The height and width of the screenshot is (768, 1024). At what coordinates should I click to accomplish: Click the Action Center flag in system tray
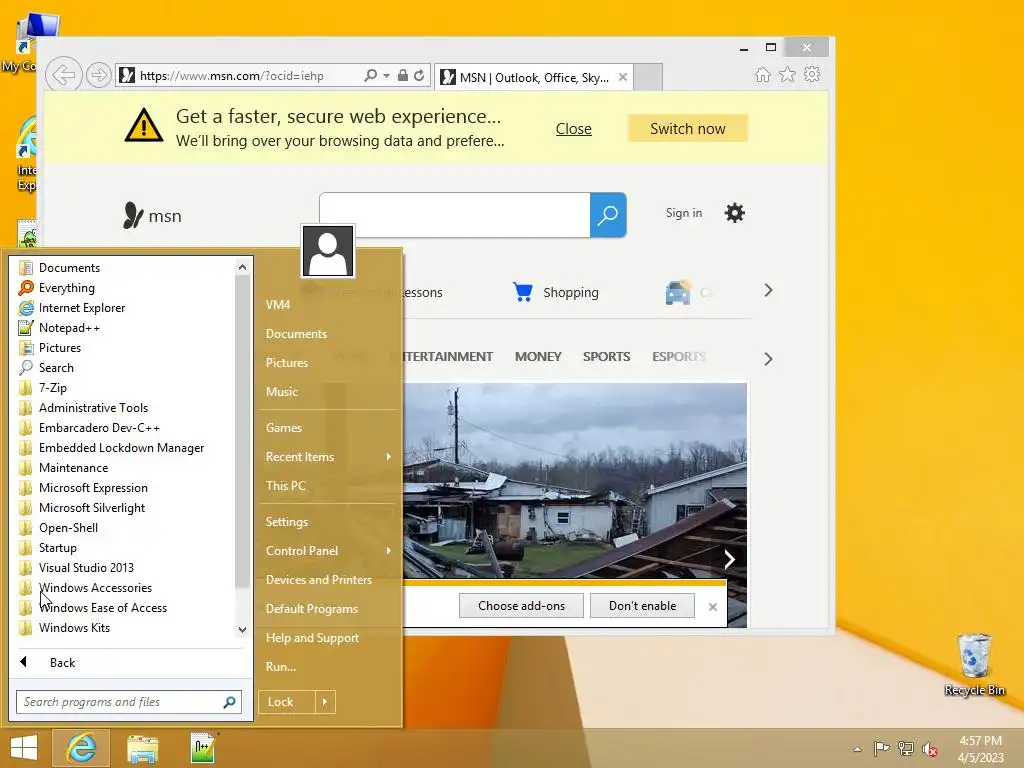coord(881,748)
